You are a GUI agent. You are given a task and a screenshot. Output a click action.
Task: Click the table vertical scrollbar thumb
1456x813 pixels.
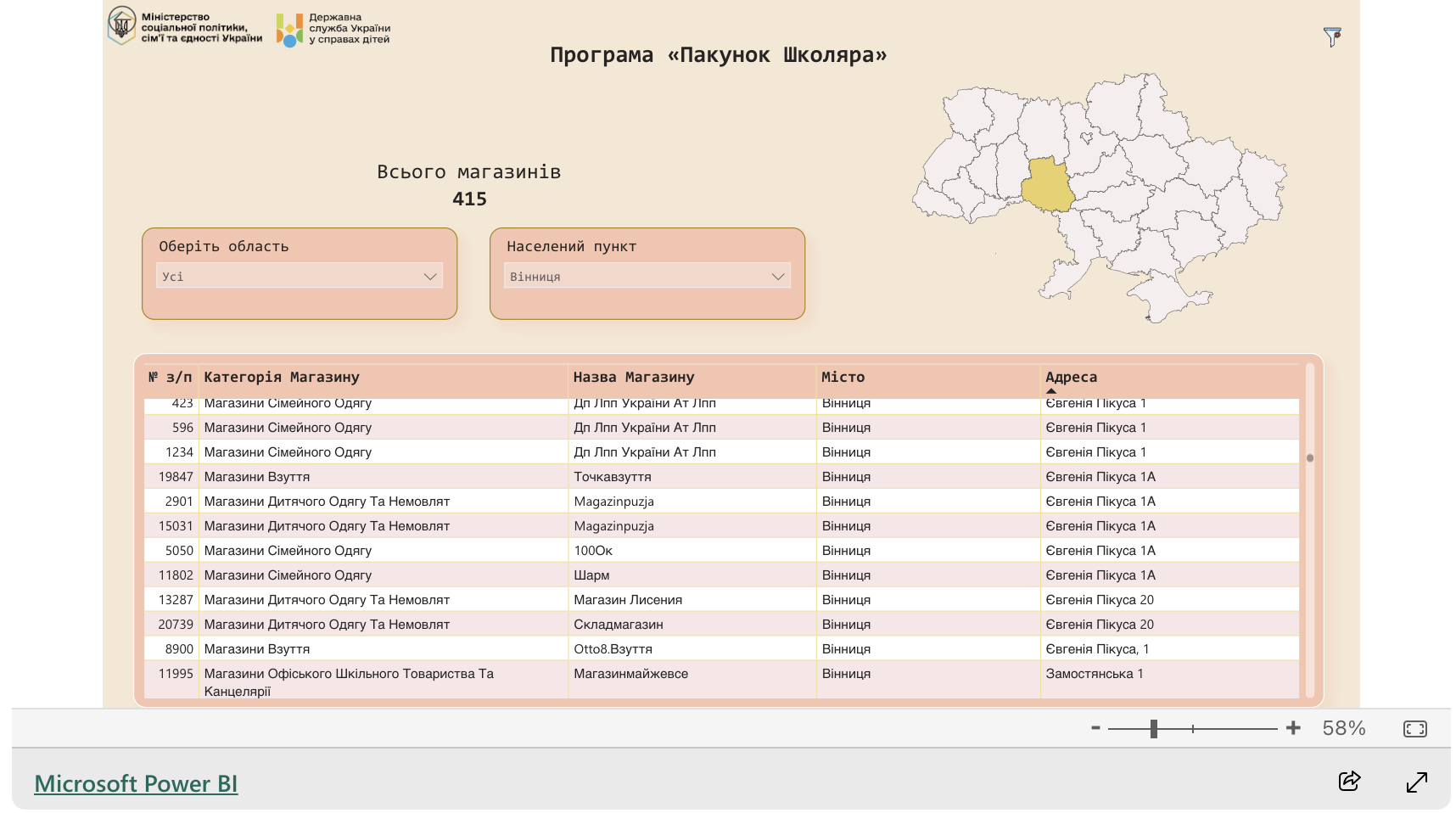point(1310,458)
